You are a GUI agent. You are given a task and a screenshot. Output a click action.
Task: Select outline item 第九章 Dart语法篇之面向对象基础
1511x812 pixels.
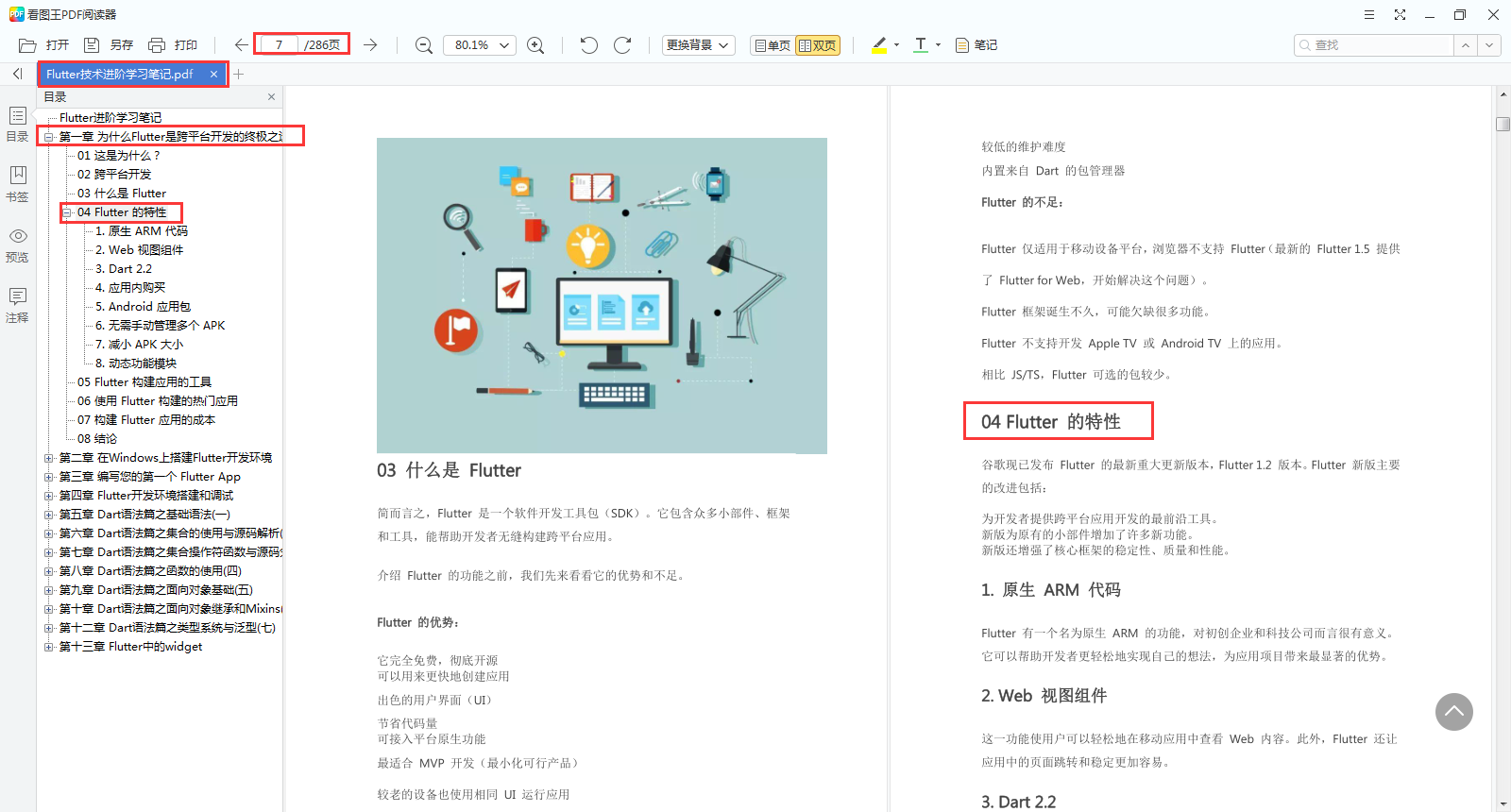(x=156, y=590)
